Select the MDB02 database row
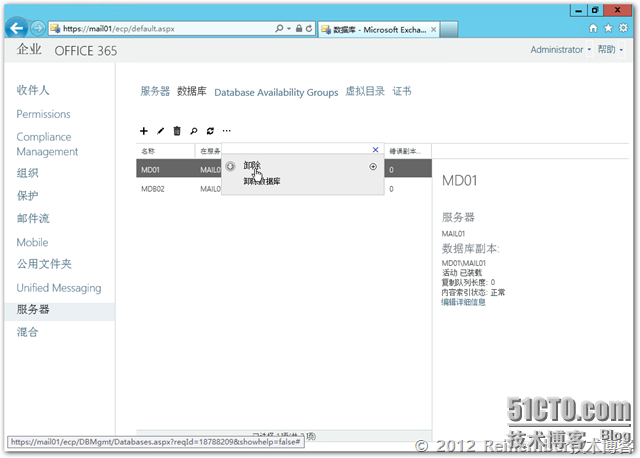This screenshot has width=640, height=458. (x=284, y=189)
